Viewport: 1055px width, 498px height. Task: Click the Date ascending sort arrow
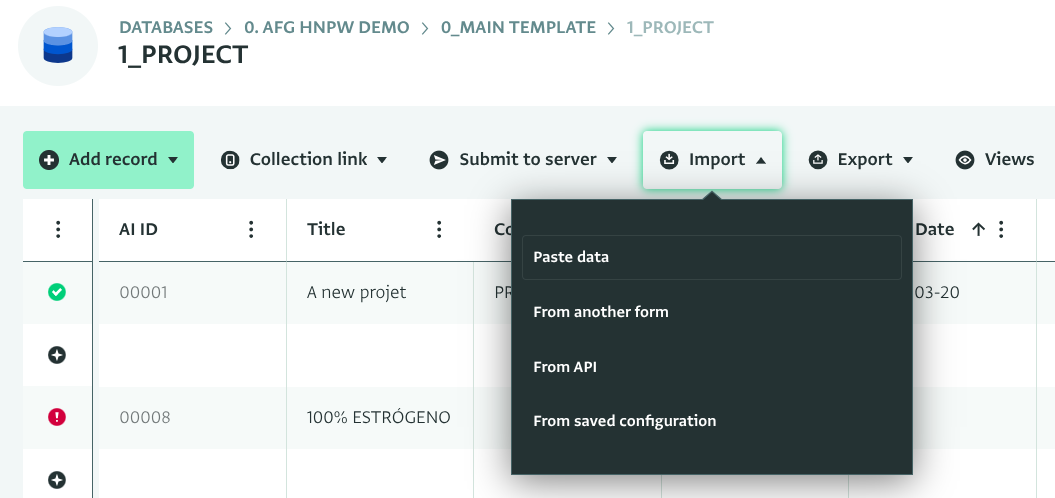coord(978,229)
